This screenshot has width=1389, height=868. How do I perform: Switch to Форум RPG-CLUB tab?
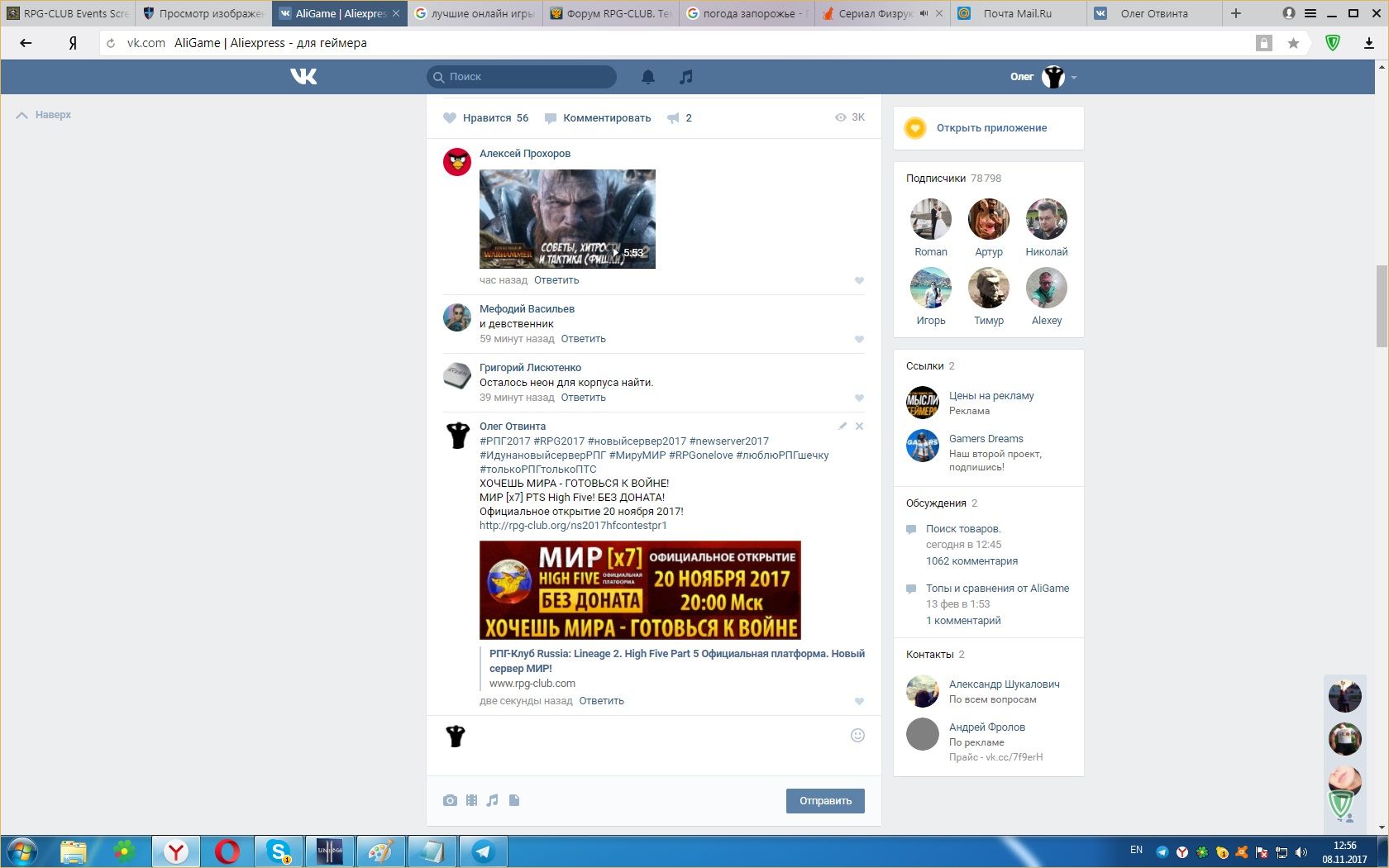[611, 13]
